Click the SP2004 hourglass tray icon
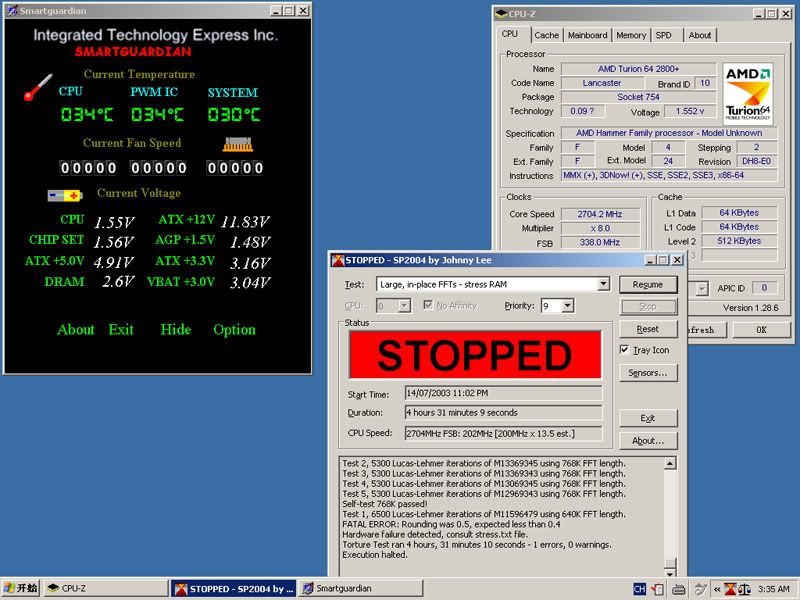This screenshot has height=600, width=800. (731, 589)
